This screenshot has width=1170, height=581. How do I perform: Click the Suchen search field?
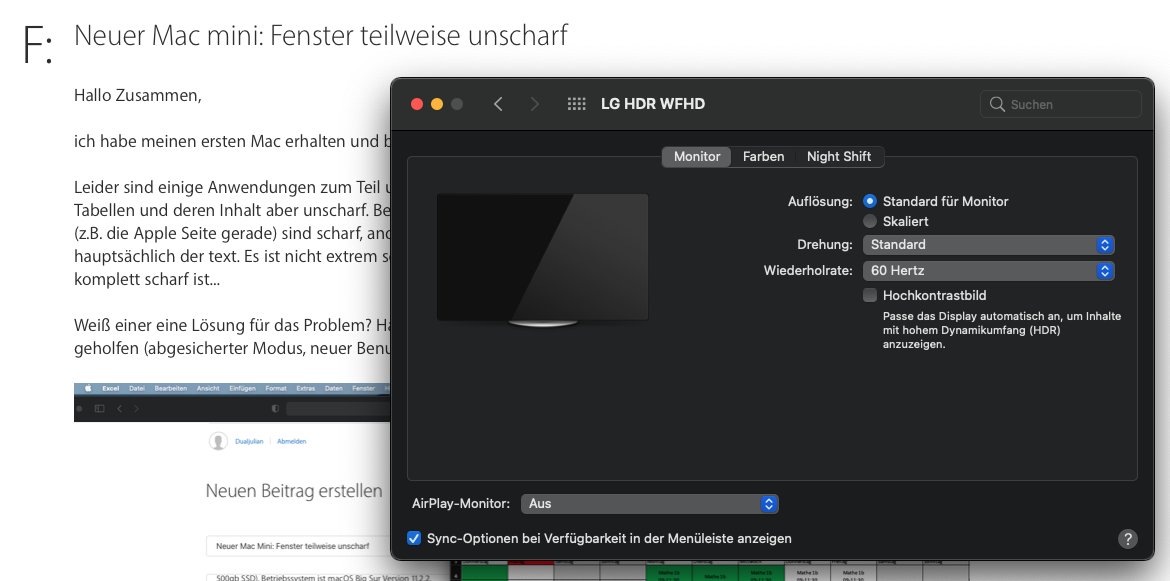click(1060, 104)
